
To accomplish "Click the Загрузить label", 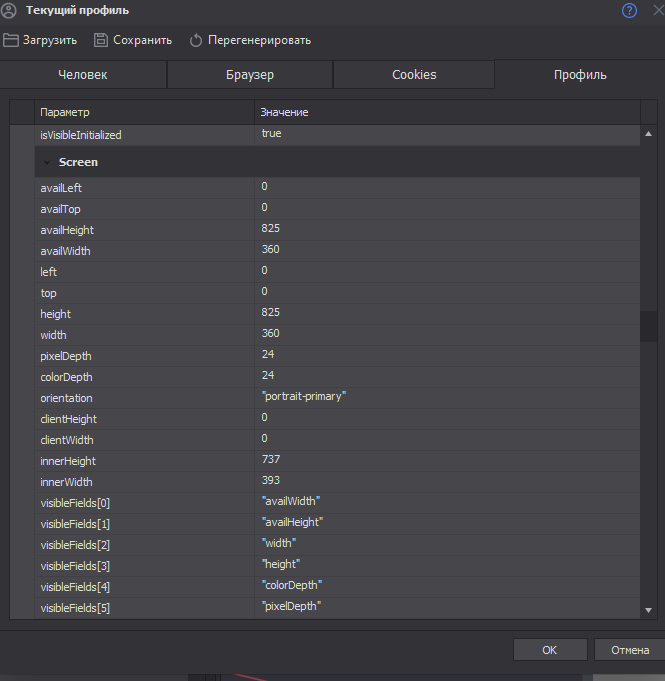I will (50, 40).
